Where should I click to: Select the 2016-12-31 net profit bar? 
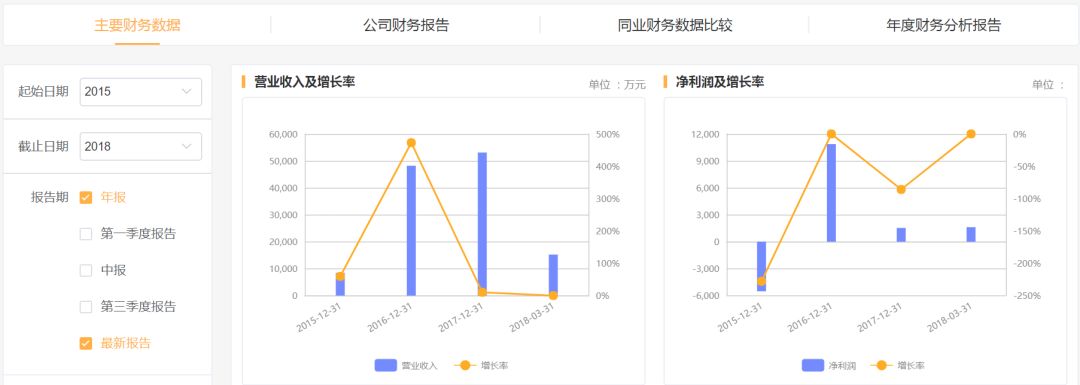click(831, 193)
